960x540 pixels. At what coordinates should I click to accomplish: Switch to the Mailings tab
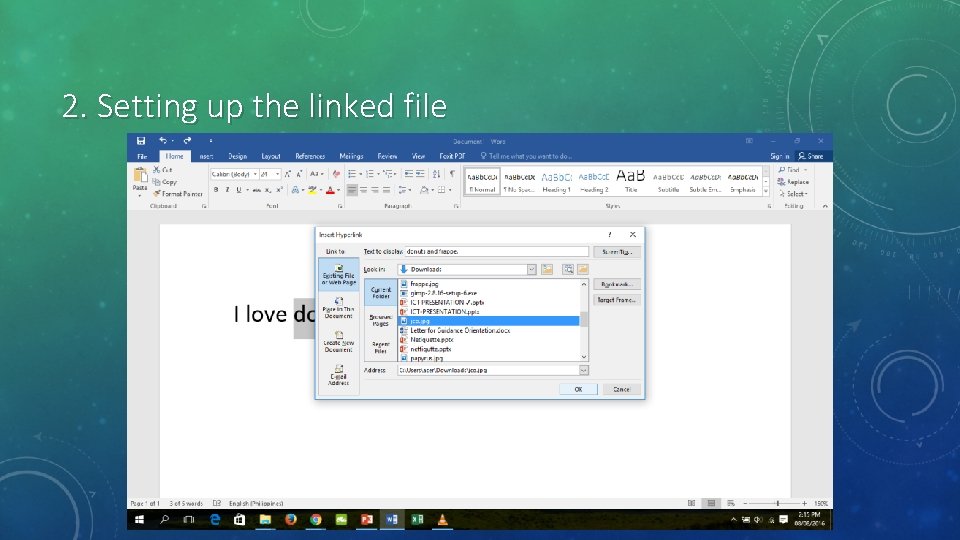click(x=351, y=156)
